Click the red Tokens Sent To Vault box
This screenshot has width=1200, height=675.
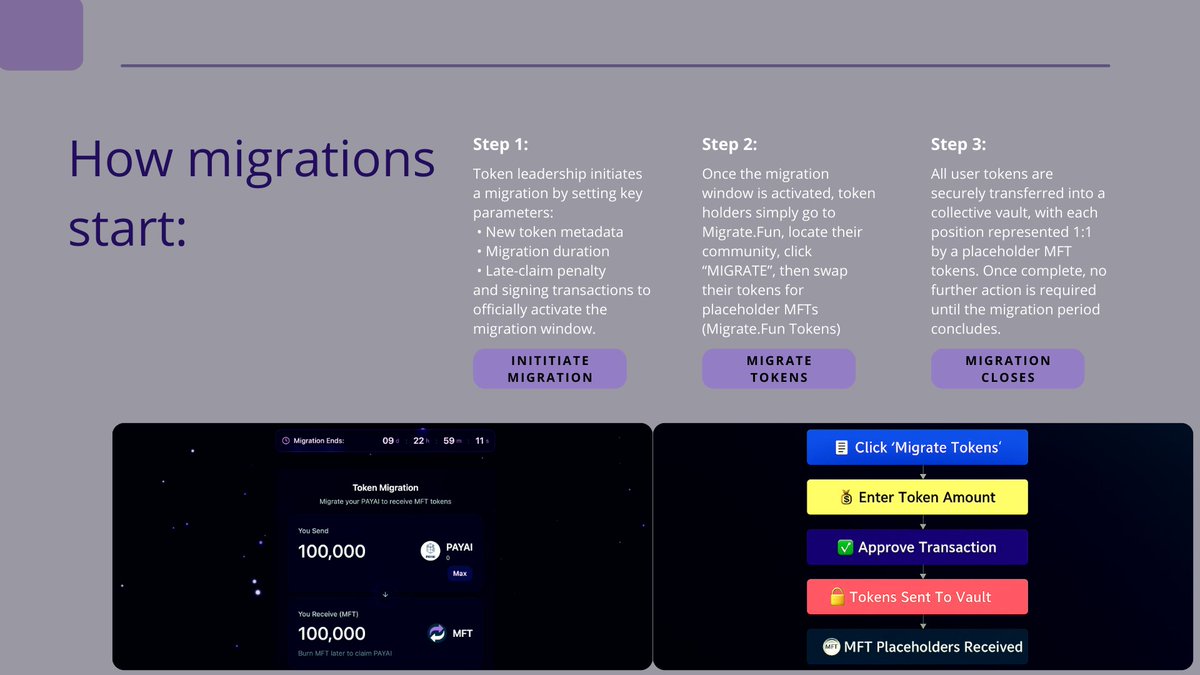(x=917, y=597)
